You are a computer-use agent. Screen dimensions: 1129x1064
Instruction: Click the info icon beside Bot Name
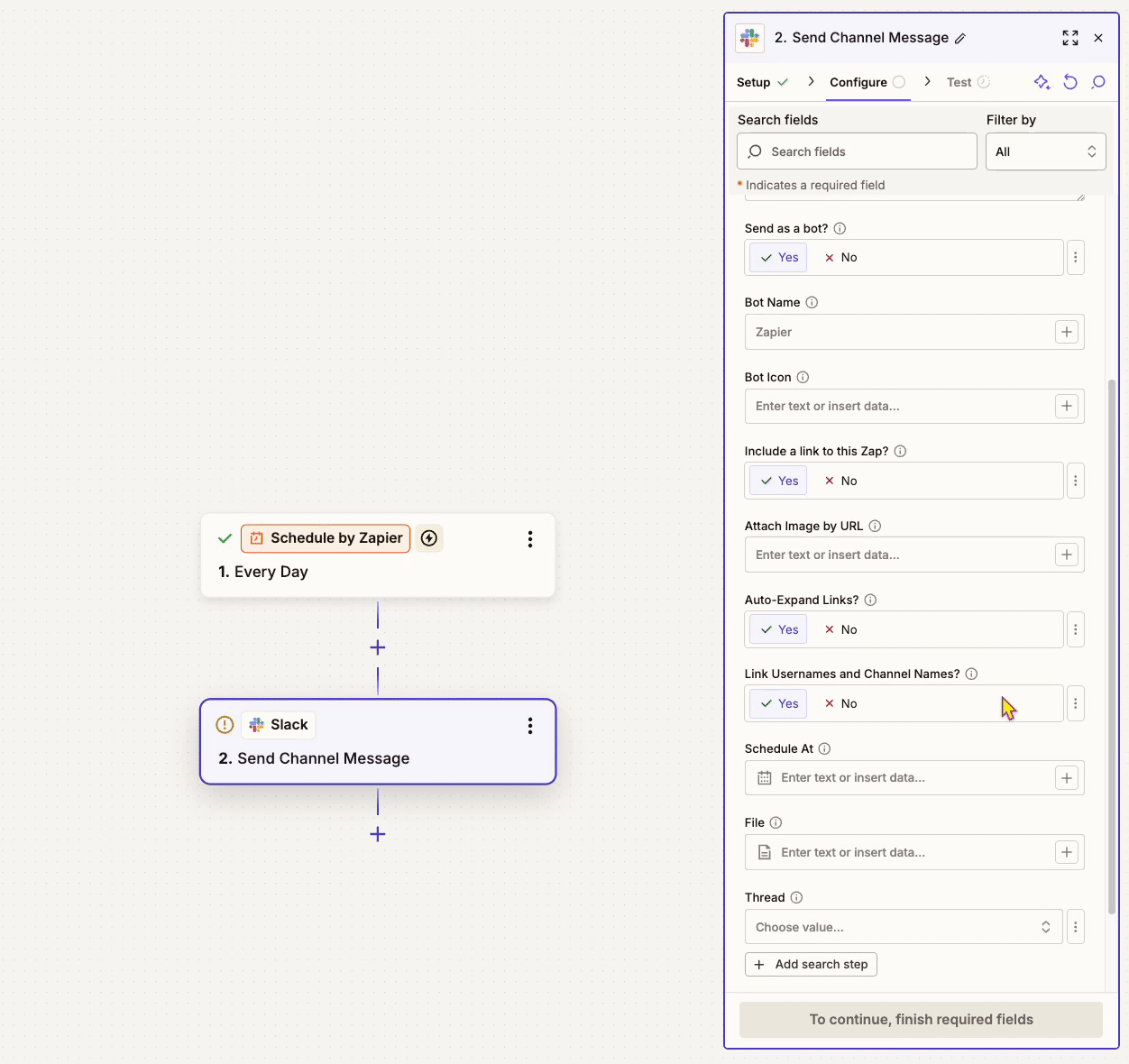(x=812, y=303)
